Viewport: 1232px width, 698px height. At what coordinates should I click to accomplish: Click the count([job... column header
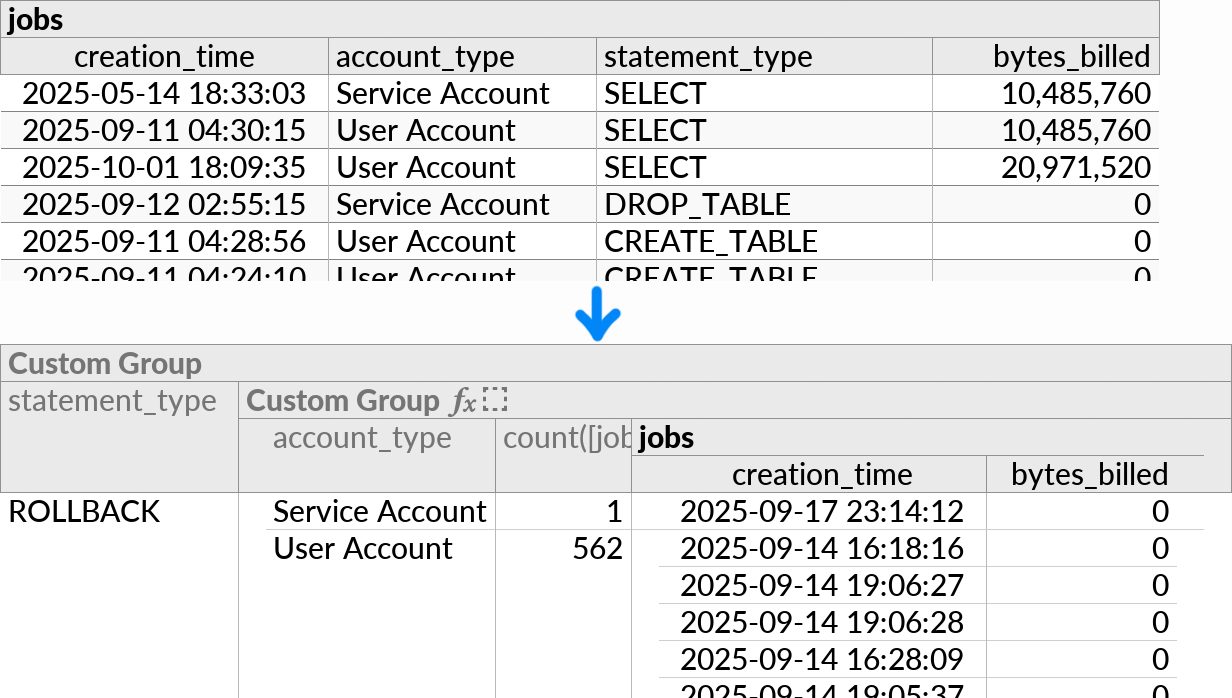tap(567, 437)
